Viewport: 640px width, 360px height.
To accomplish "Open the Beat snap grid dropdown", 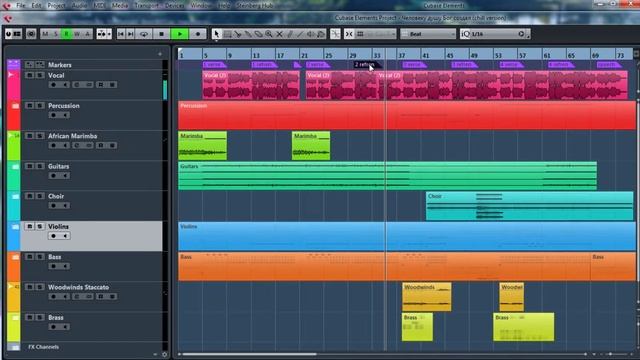I will (x=428, y=34).
